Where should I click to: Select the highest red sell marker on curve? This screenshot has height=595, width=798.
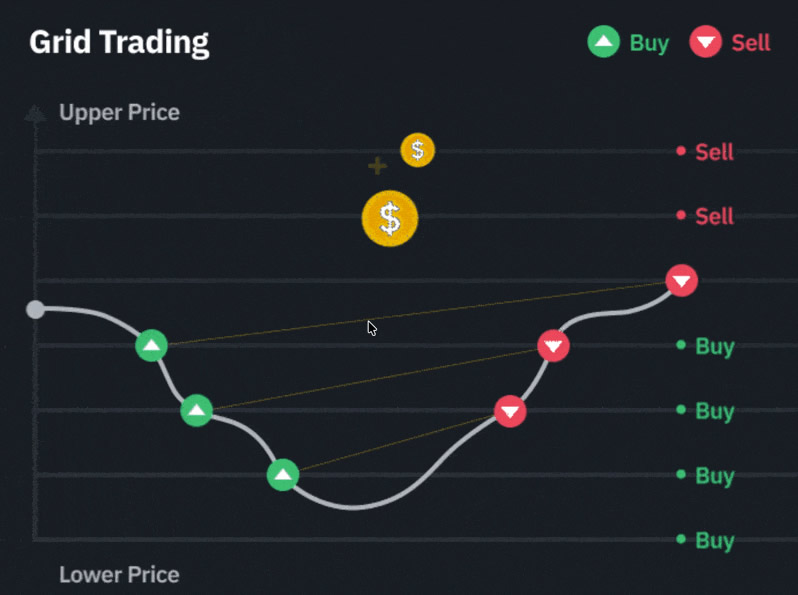681,280
